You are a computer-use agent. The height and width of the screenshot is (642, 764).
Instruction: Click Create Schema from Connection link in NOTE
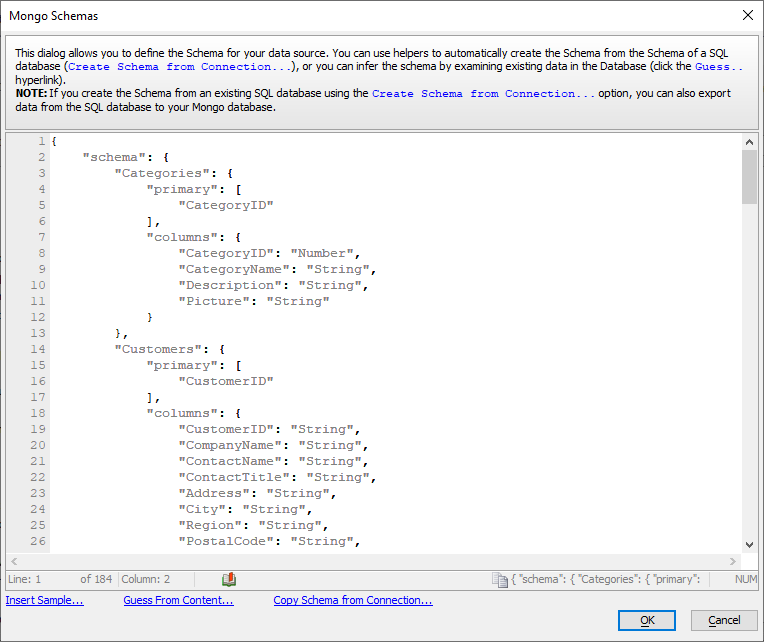tap(483, 94)
